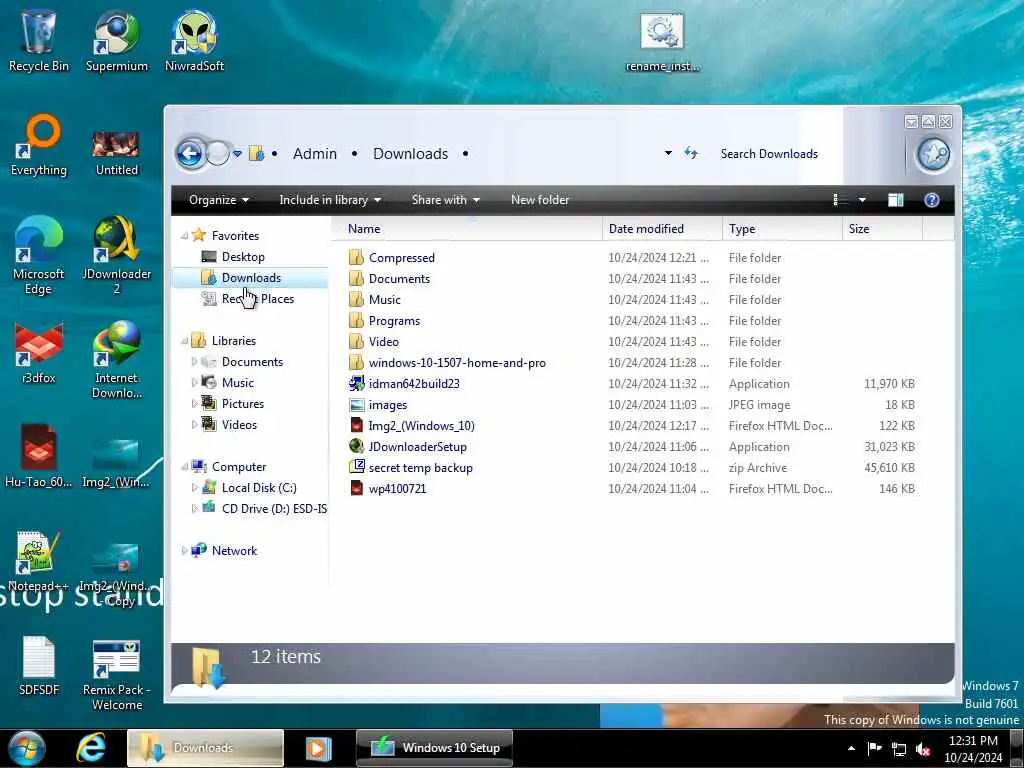The height and width of the screenshot is (768, 1024).
Task: Click muted volume tray icon
Action: [923, 749]
